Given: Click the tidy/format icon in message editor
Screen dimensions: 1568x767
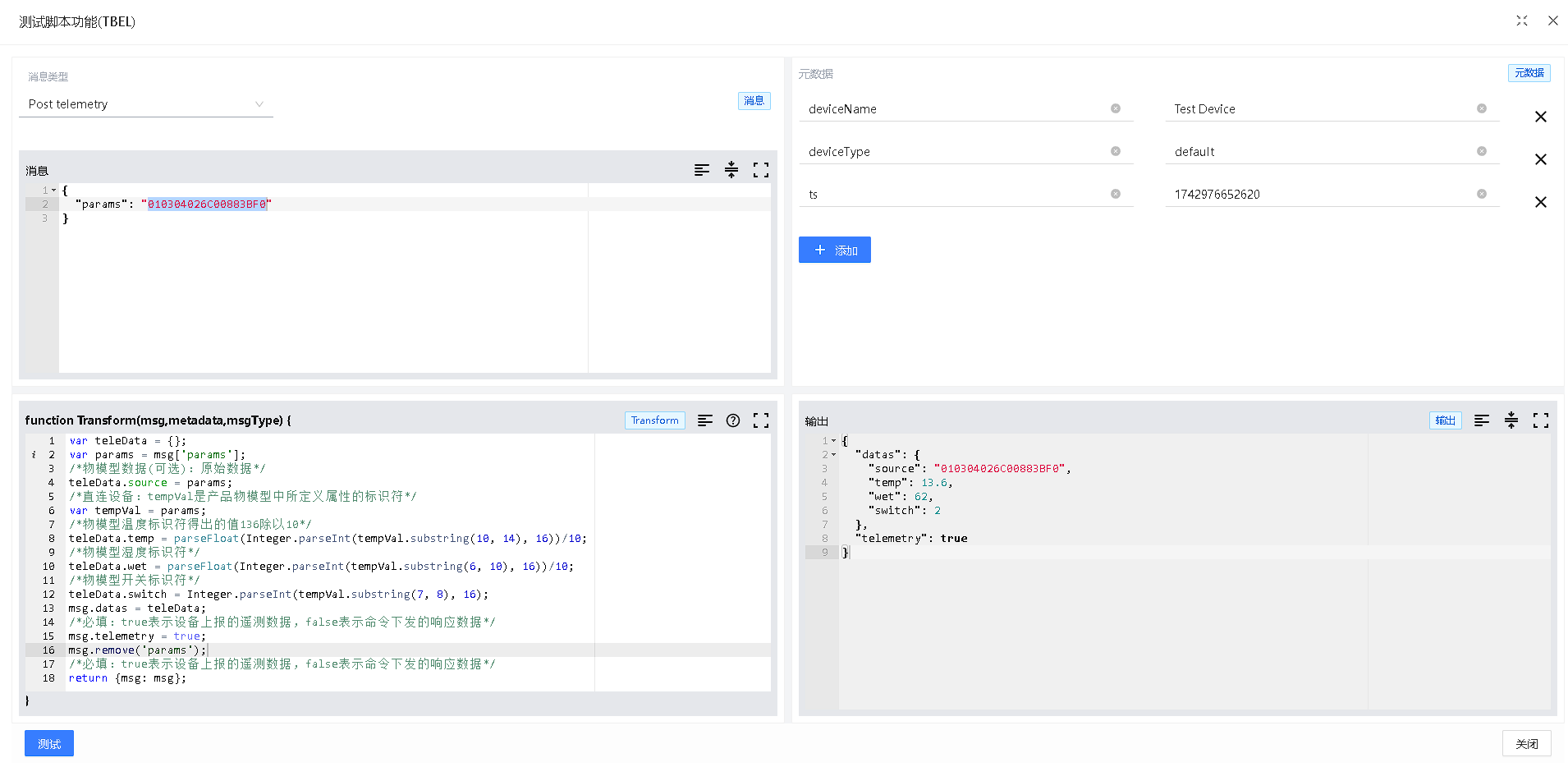Looking at the screenshot, I should [701, 170].
